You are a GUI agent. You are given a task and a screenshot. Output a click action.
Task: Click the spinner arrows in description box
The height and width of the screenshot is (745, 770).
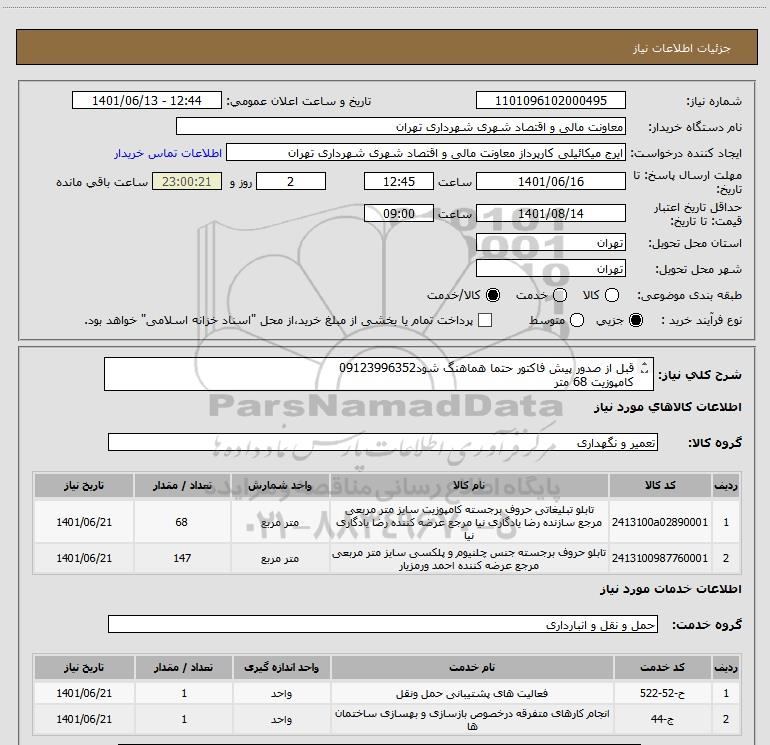(645, 367)
